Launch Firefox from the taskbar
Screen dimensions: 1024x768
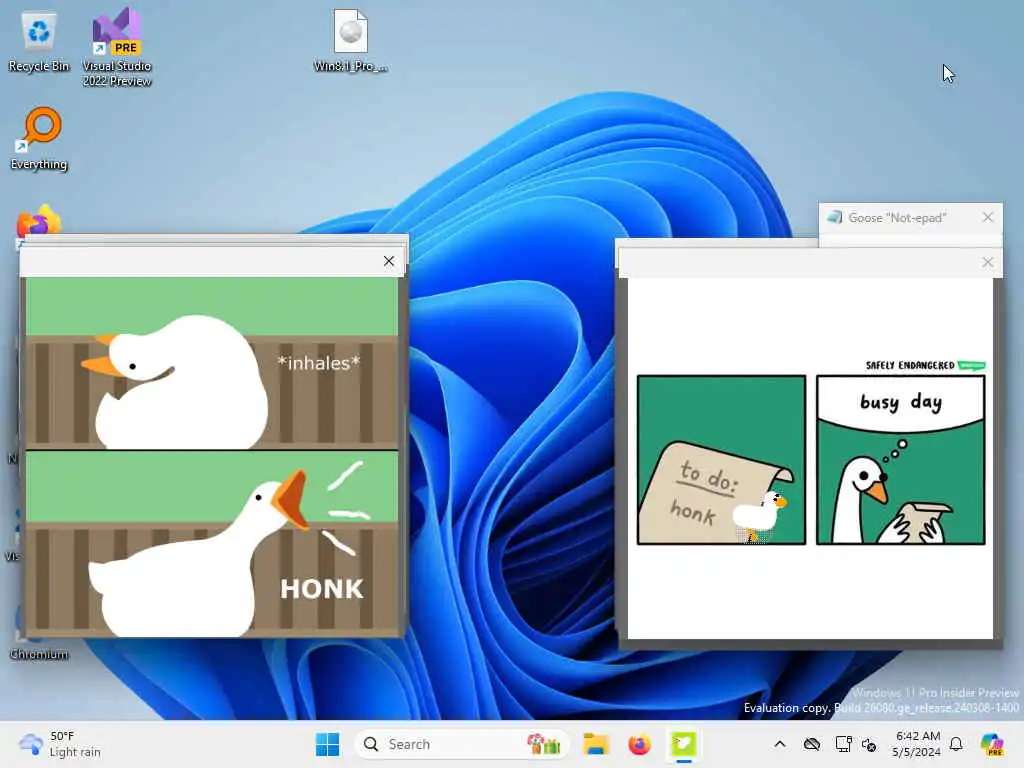pyautogui.click(x=639, y=744)
